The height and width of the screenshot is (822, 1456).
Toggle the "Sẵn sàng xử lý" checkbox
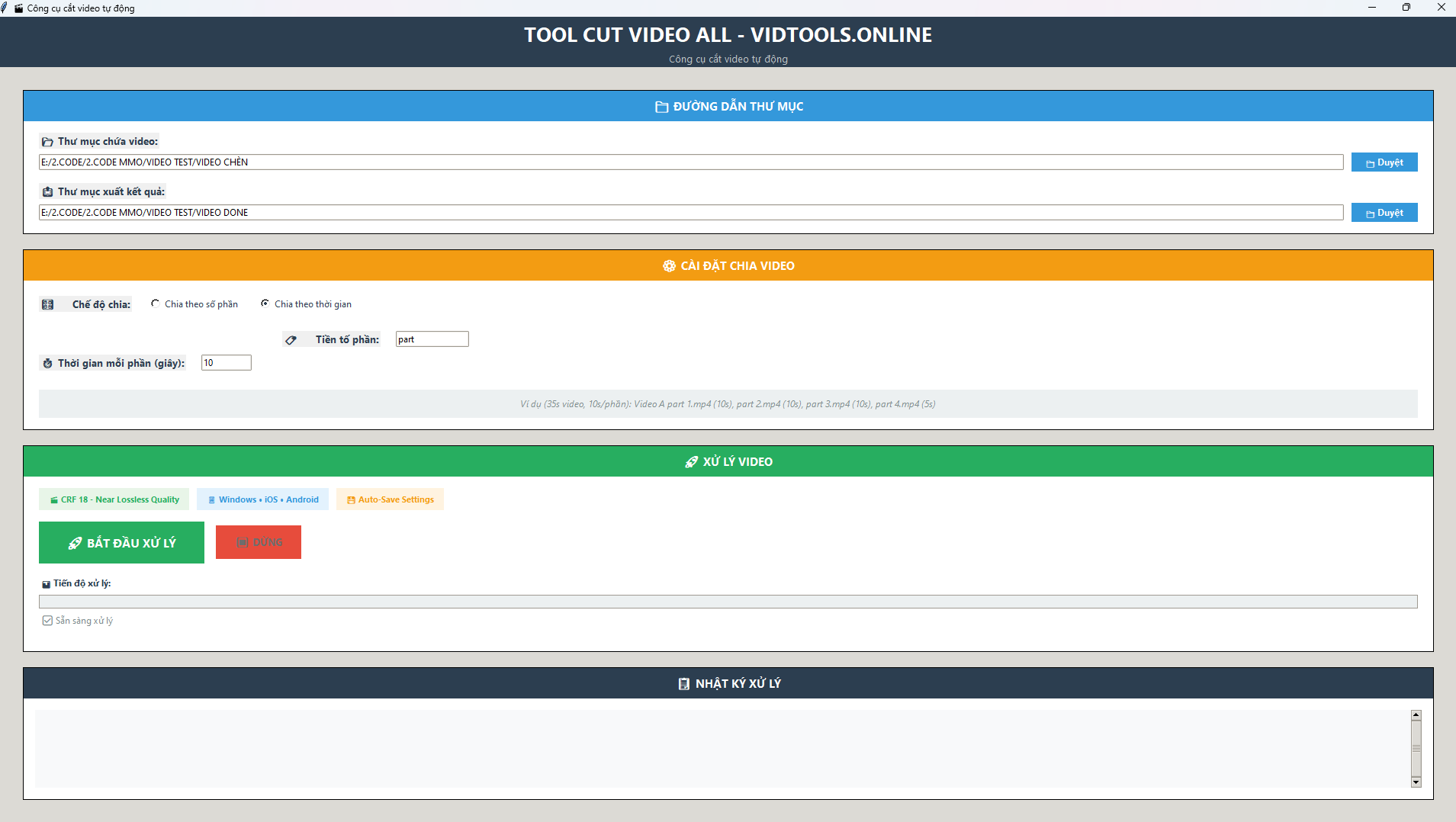click(46, 620)
